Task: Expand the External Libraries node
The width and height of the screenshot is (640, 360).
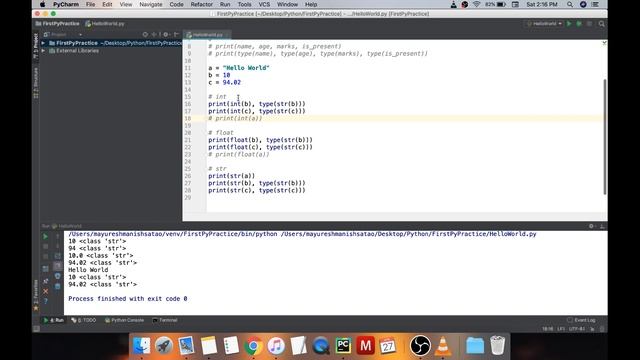Action: tap(43, 51)
